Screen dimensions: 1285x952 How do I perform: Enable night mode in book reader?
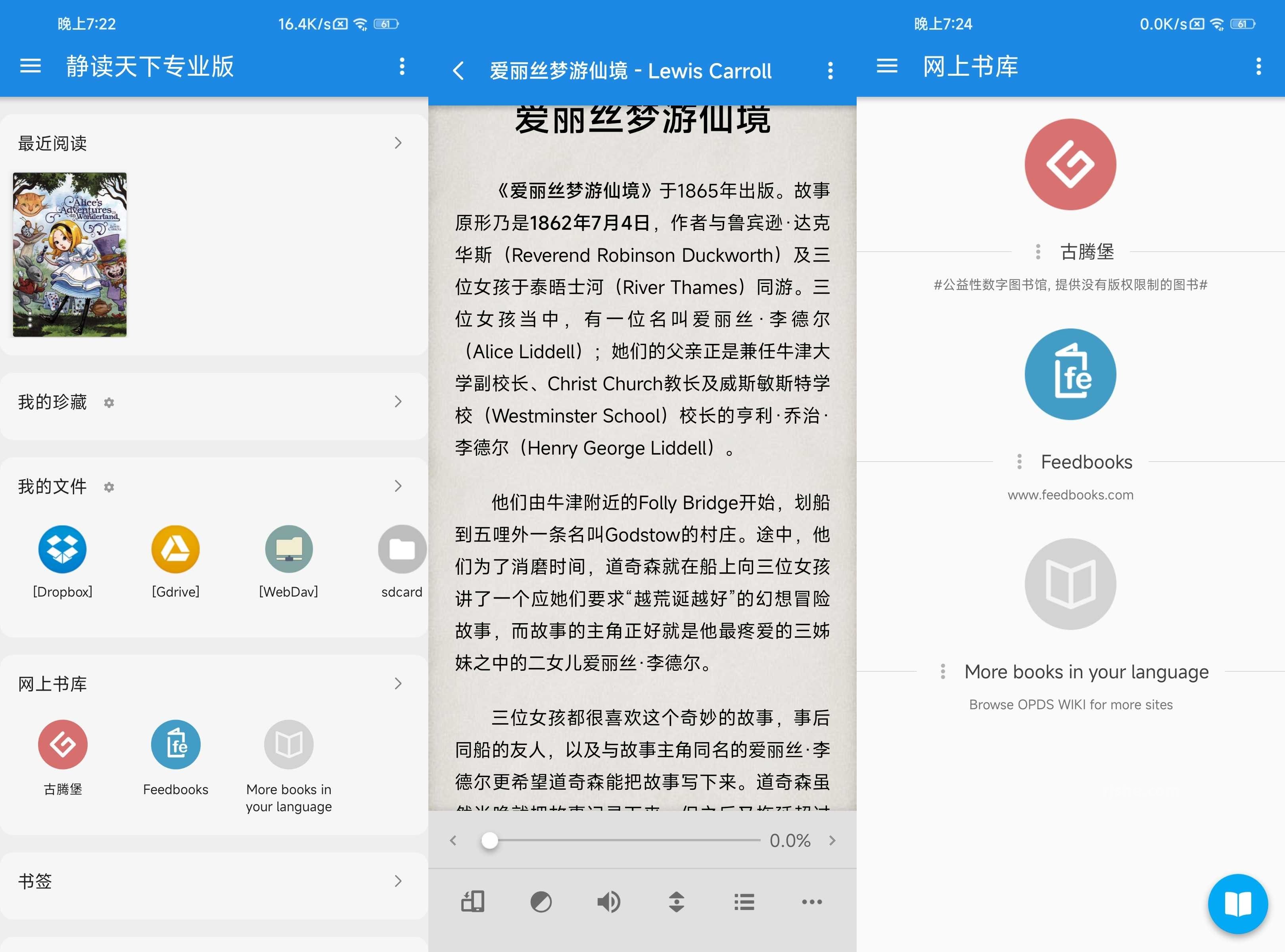[540, 901]
